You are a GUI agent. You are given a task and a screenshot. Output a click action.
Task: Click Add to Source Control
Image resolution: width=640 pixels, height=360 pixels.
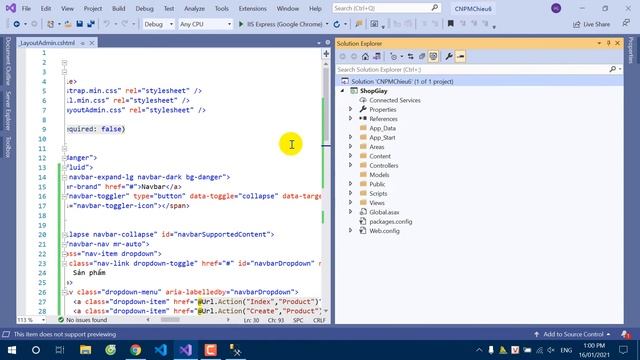(572, 334)
